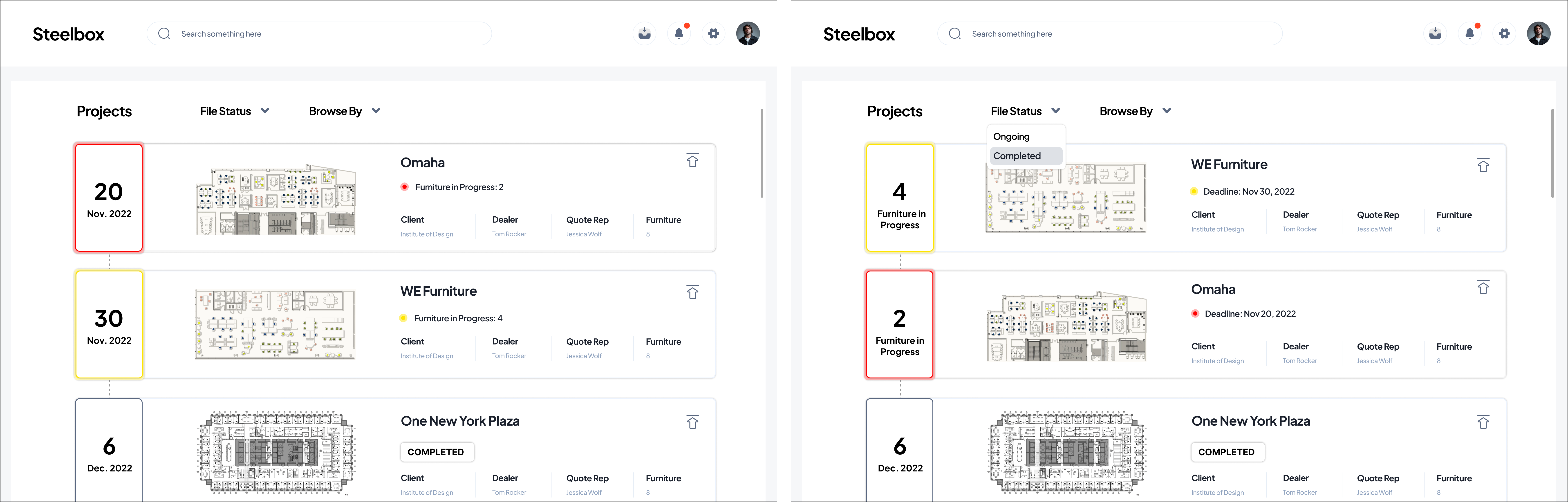Screen dimensions: 1568x502
Task: Click 'Institute of Design' on right Omaha card
Action: (x=1217, y=361)
